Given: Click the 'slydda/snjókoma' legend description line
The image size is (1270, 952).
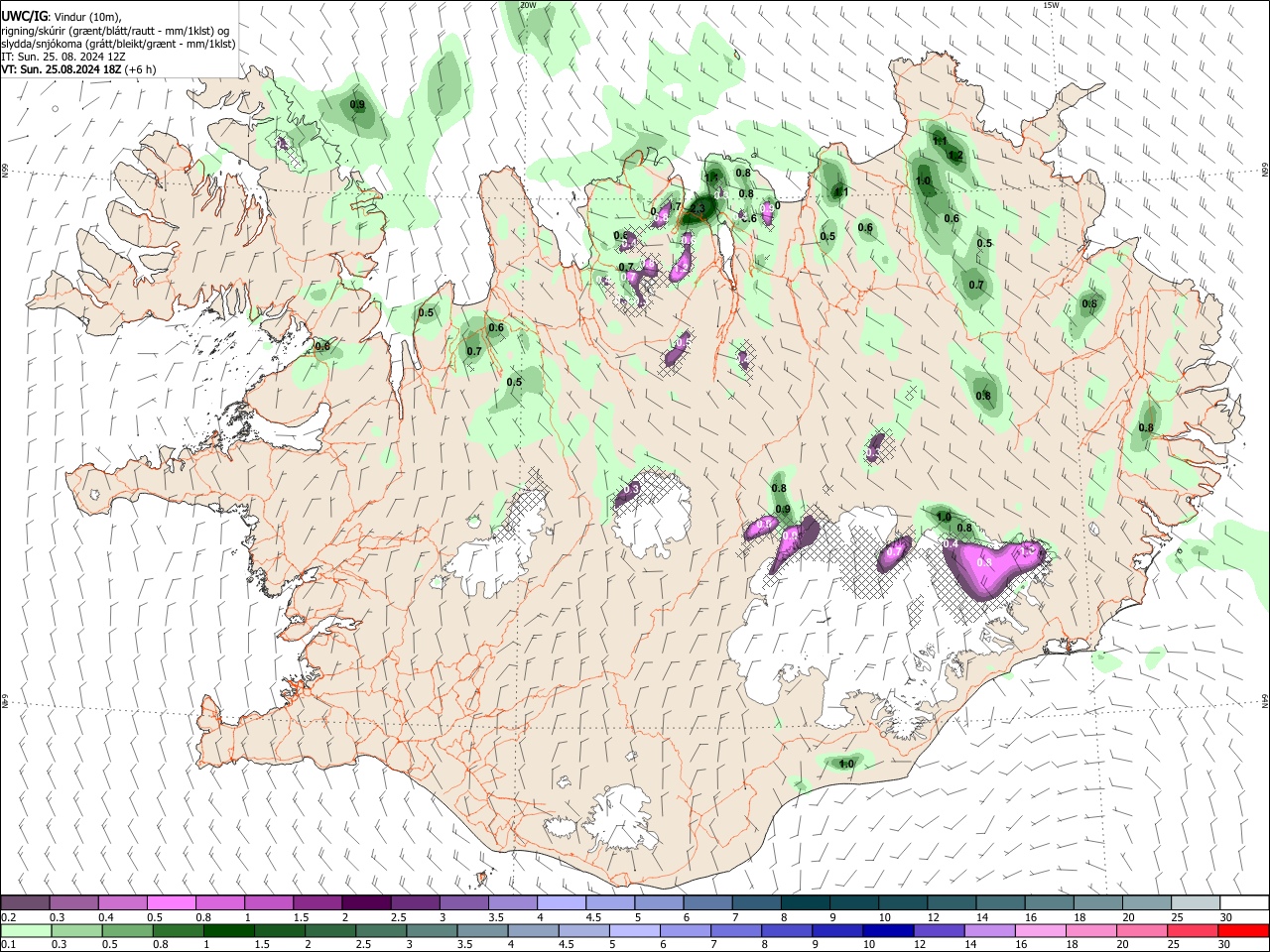Looking at the screenshot, I should click(118, 44).
